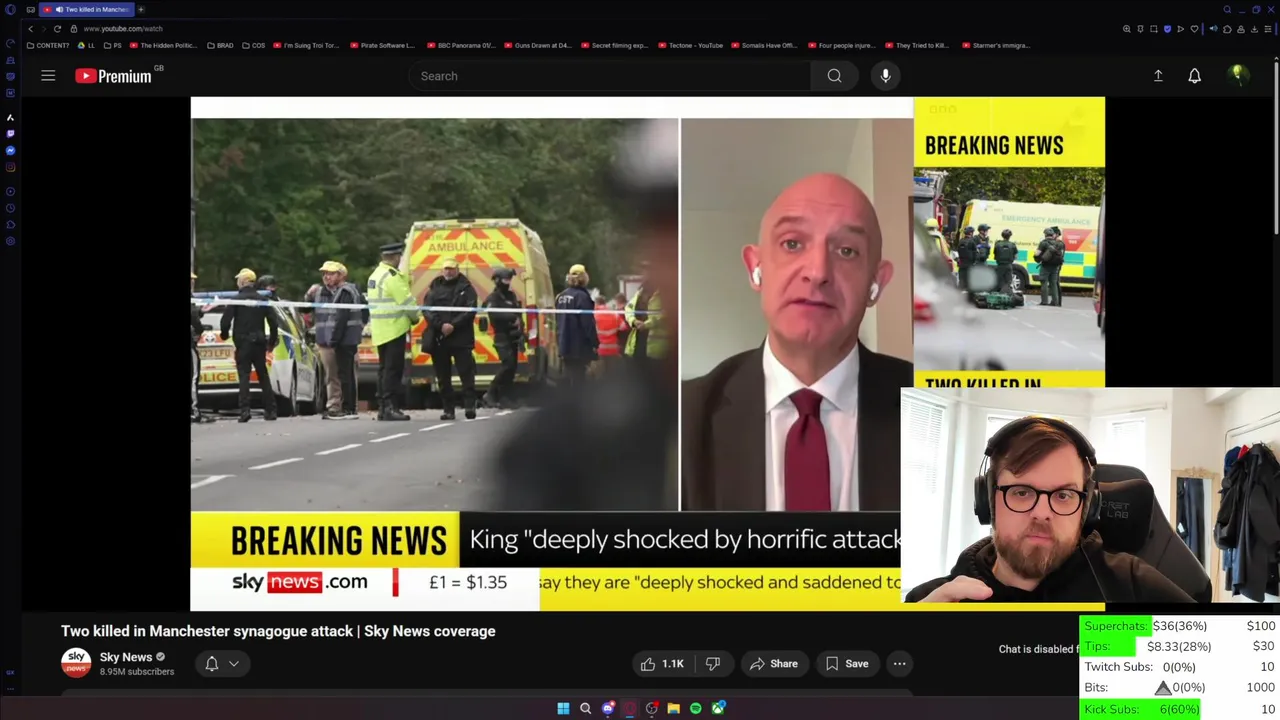Open Somalis Have Offi... bookmark

(x=765, y=45)
